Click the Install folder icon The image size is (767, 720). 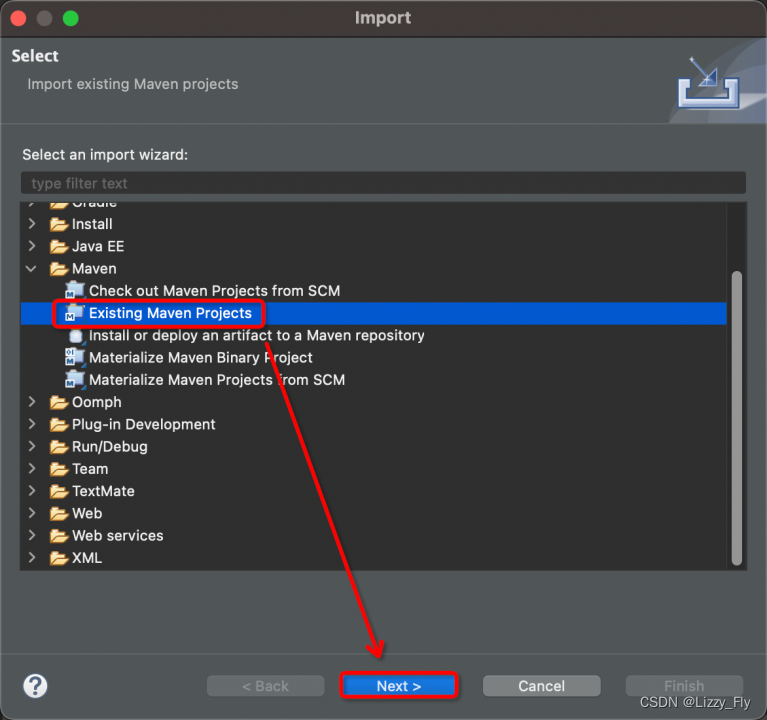(59, 224)
